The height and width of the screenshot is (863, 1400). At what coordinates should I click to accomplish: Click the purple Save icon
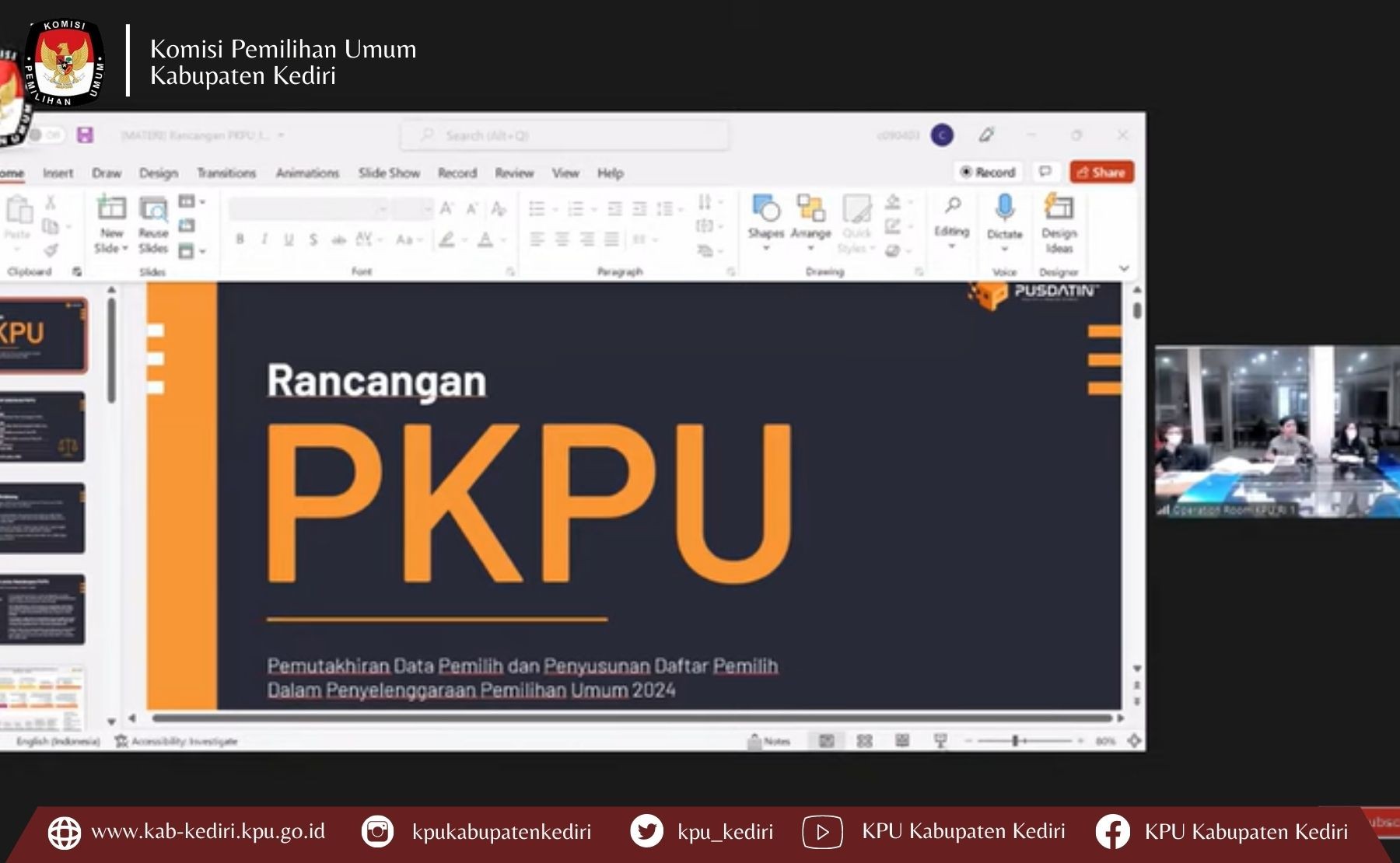pos(85,135)
